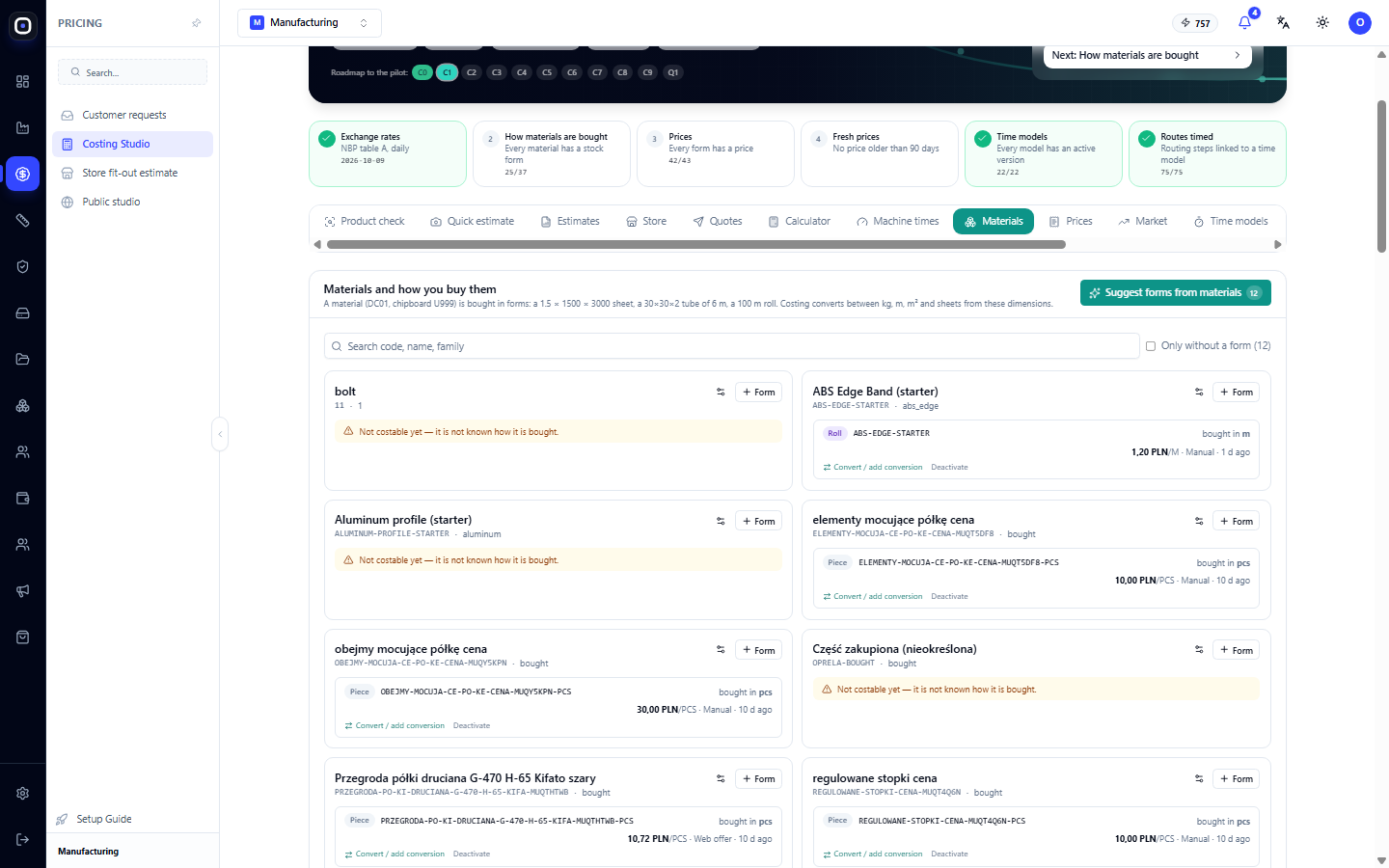The image size is (1389, 868).
Task: Open the user avatar menu
Action: click(x=1360, y=22)
